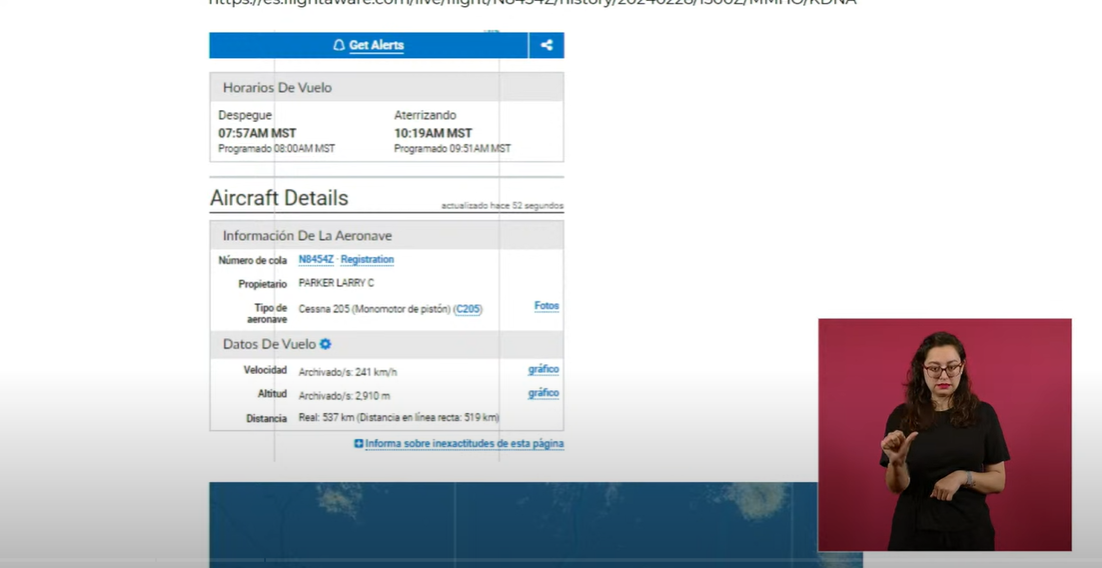Click the bell icon for alerts
Screen dimensions: 1102x568
(x=339, y=45)
